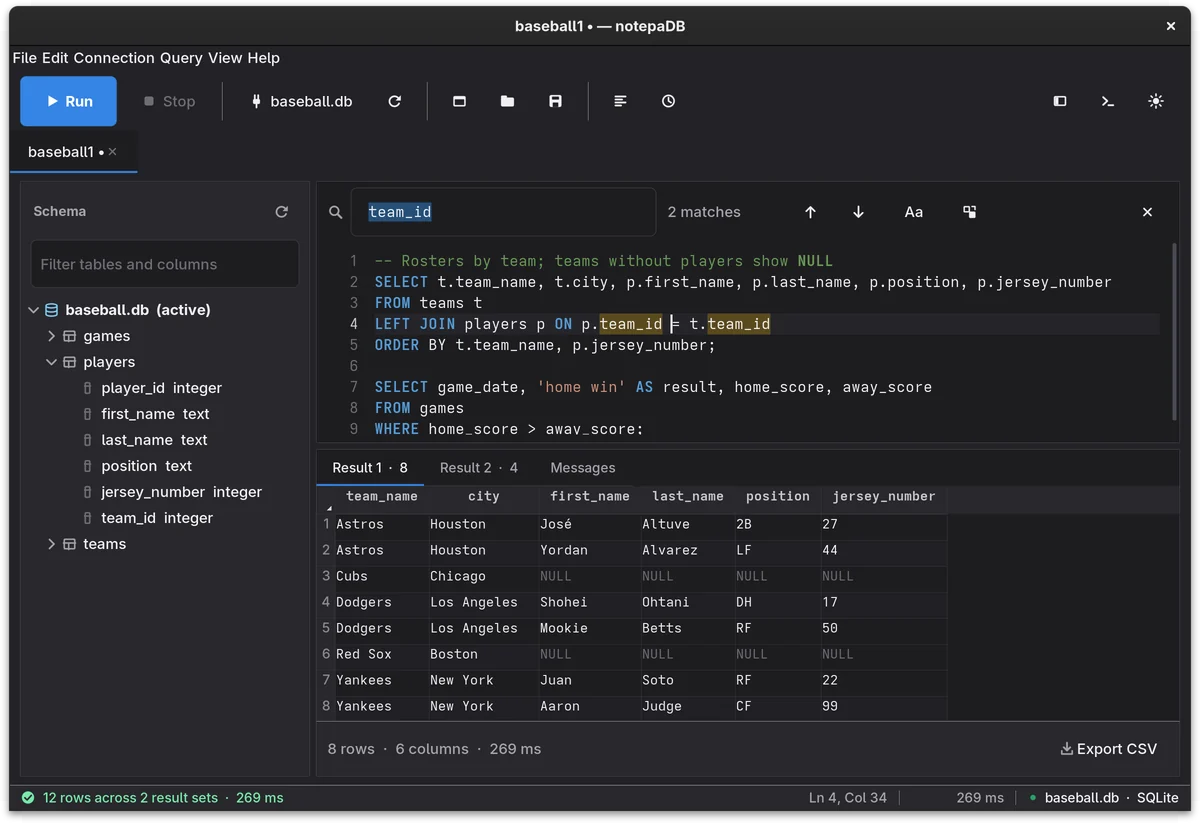Click the search magnifier icon

pos(336,212)
